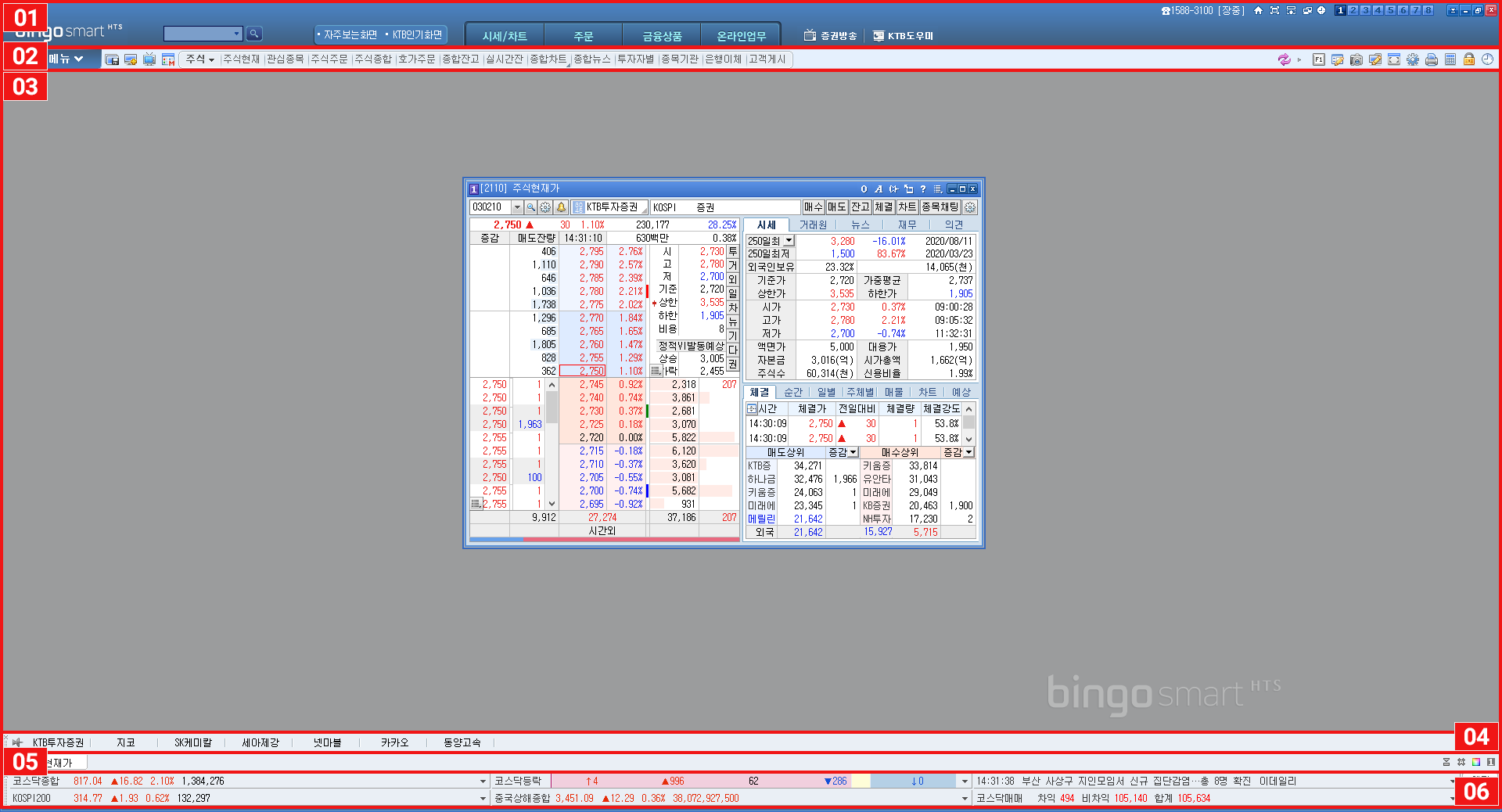Click scroll-down arrow in 체결 list
Viewport: 1502px width, 812px height.
(x=969, y=439)
